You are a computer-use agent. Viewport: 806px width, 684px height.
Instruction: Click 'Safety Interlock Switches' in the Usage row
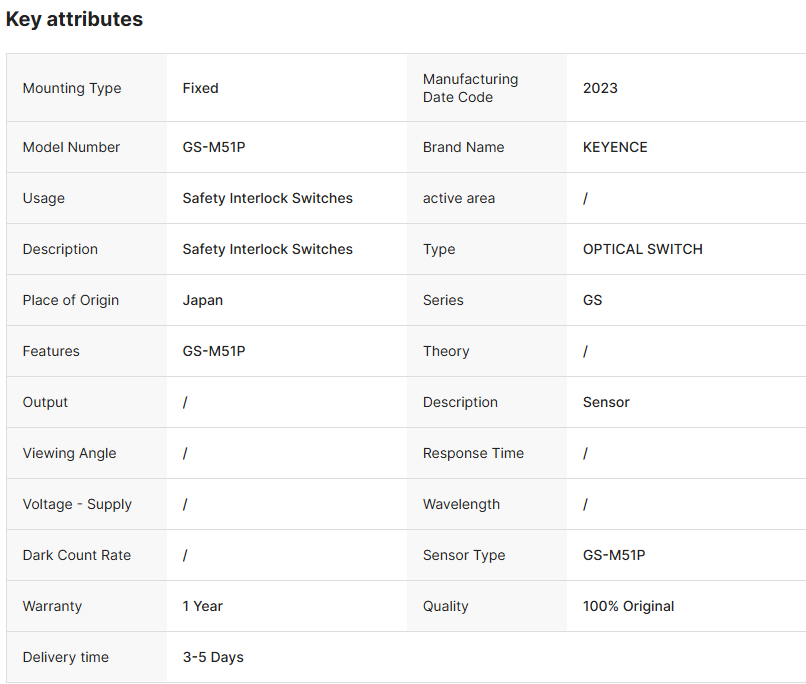coord(267,198)
